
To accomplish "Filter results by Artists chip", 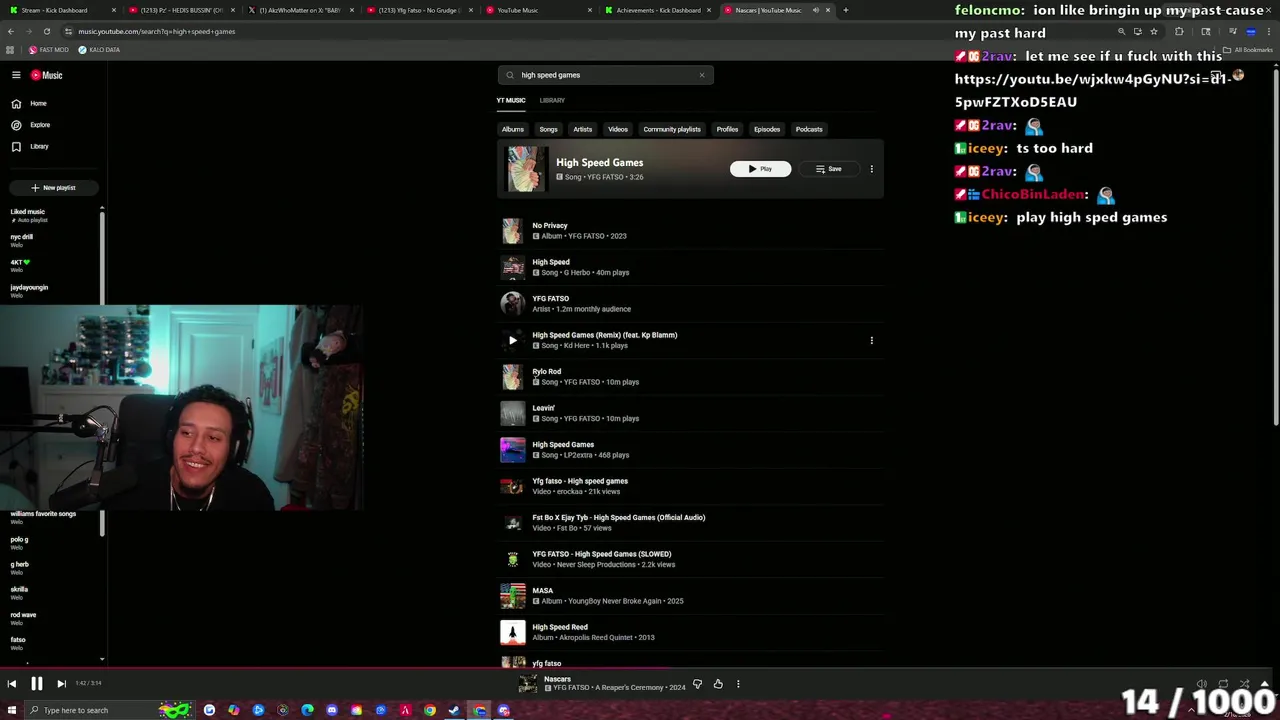I will point(583,129).
